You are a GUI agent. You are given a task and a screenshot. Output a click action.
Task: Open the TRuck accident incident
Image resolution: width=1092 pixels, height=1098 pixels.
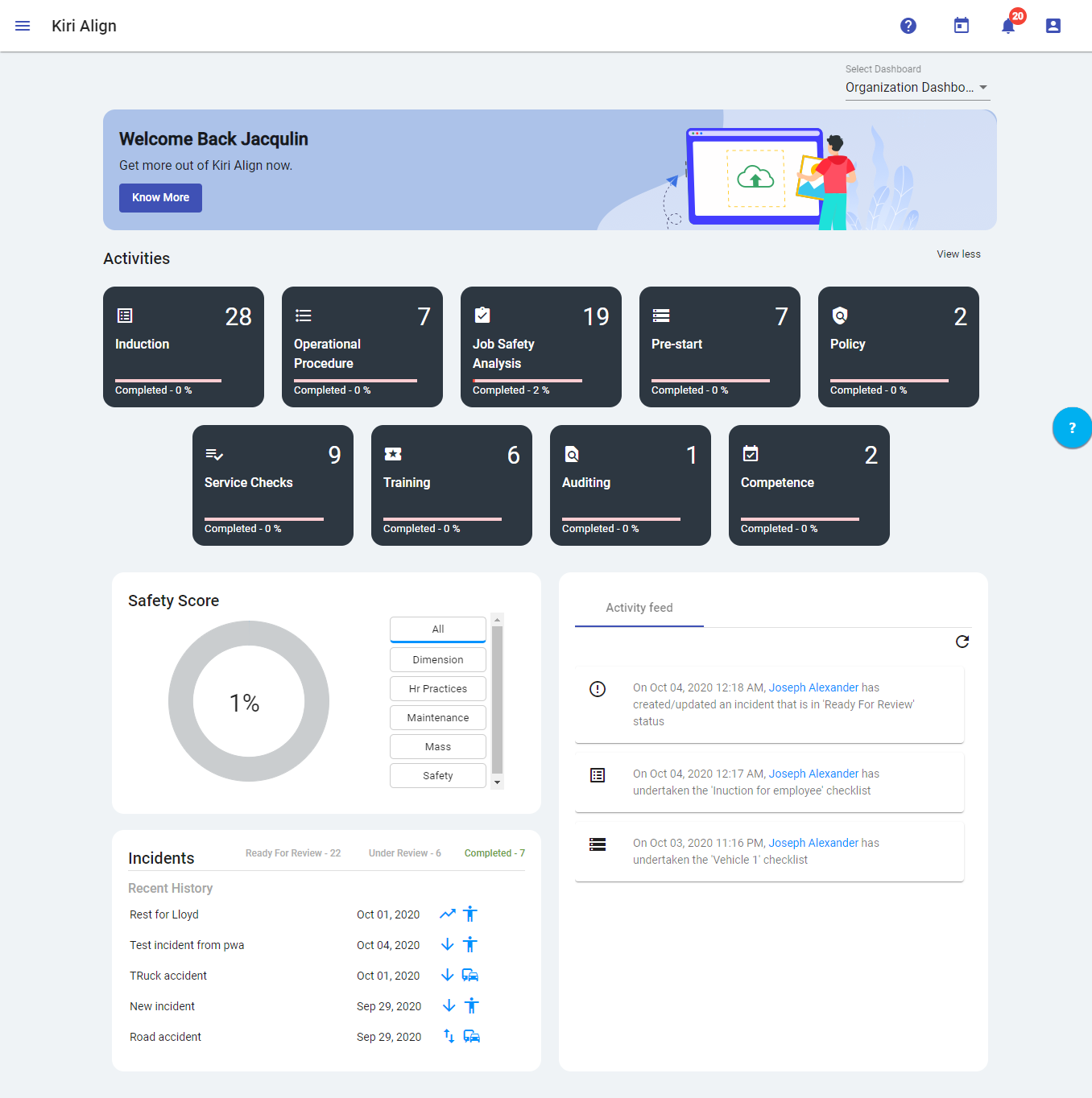click(x=168, y=976)
